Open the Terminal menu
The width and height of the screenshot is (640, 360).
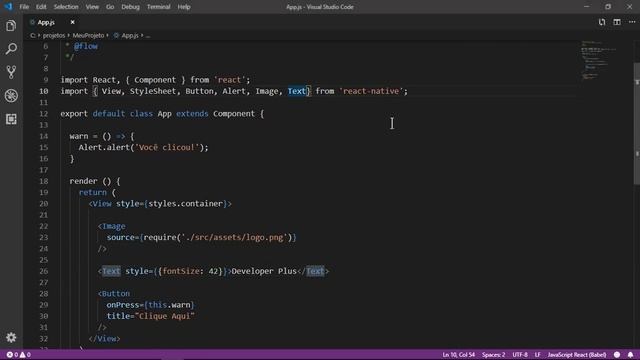point(158,7)
